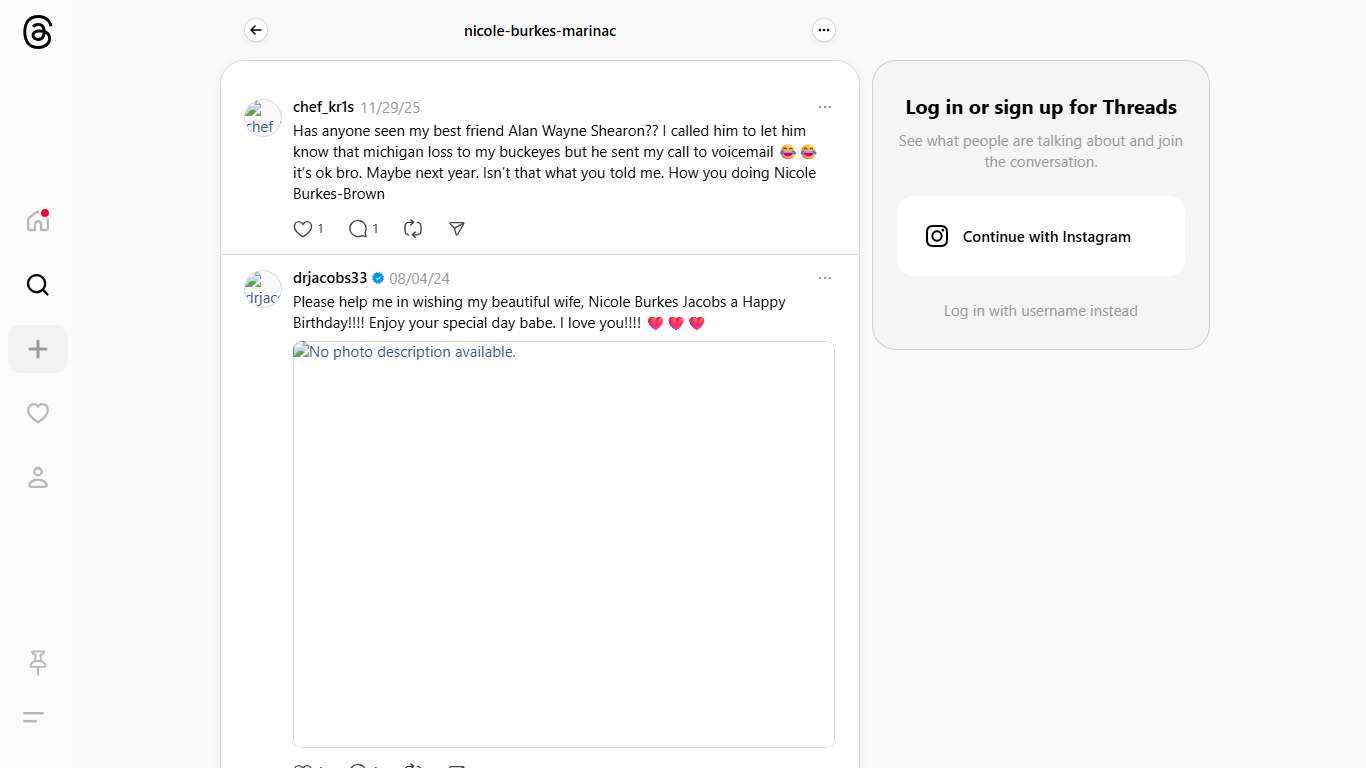
Task: Open the photo in drjacobs33's post
Action: [x=563, y=544]
